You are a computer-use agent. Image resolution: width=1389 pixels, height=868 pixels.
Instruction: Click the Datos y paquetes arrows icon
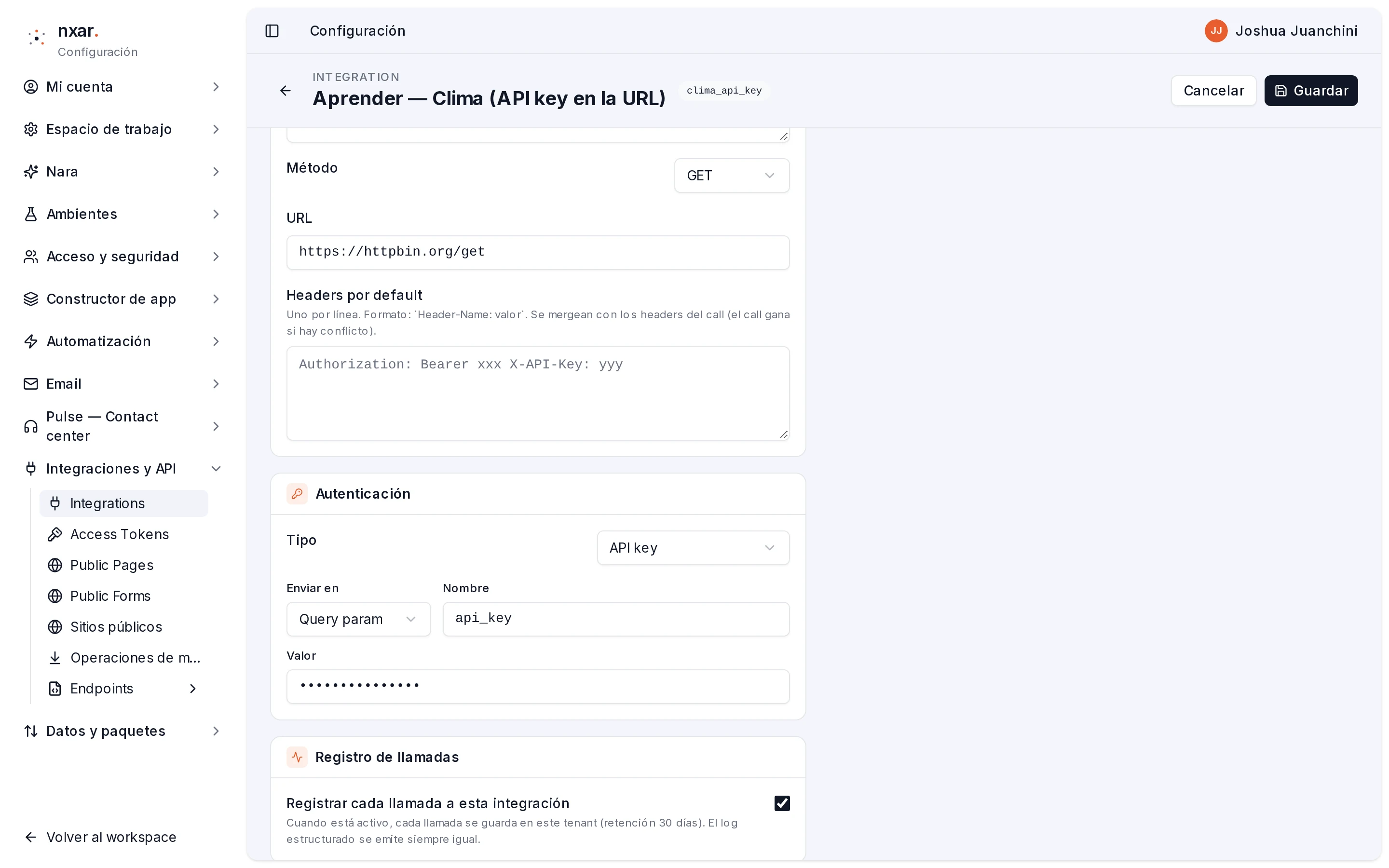[x=31, y=732]
